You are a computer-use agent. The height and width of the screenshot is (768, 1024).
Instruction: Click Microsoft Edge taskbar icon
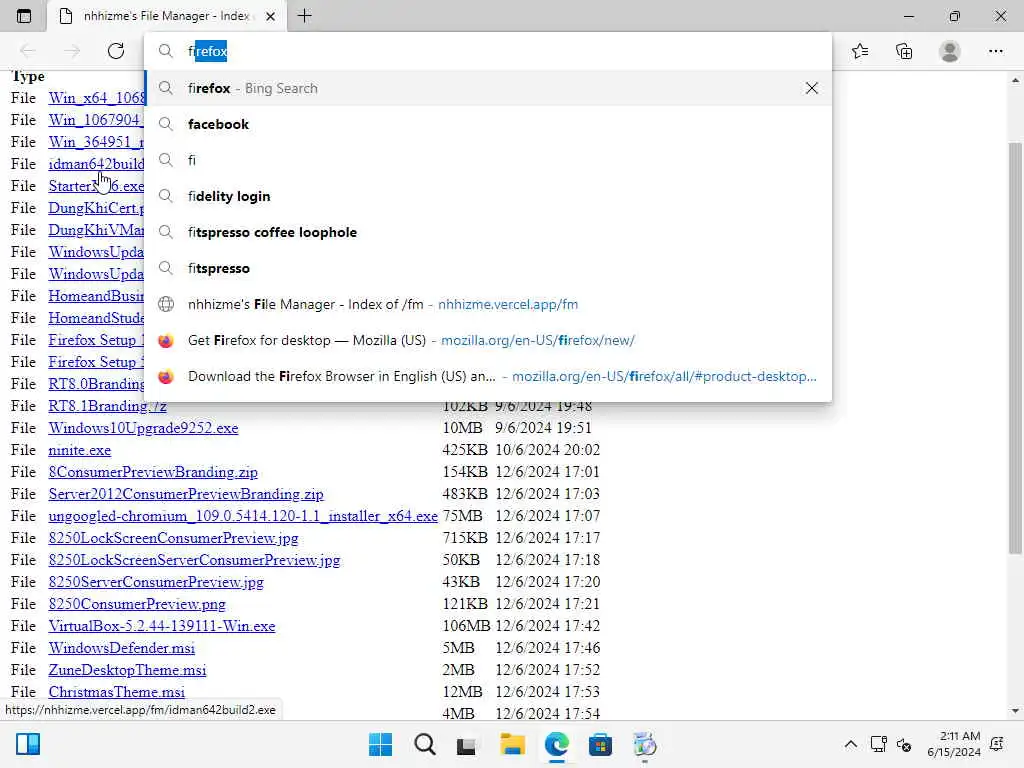click(x=556, y=744)
